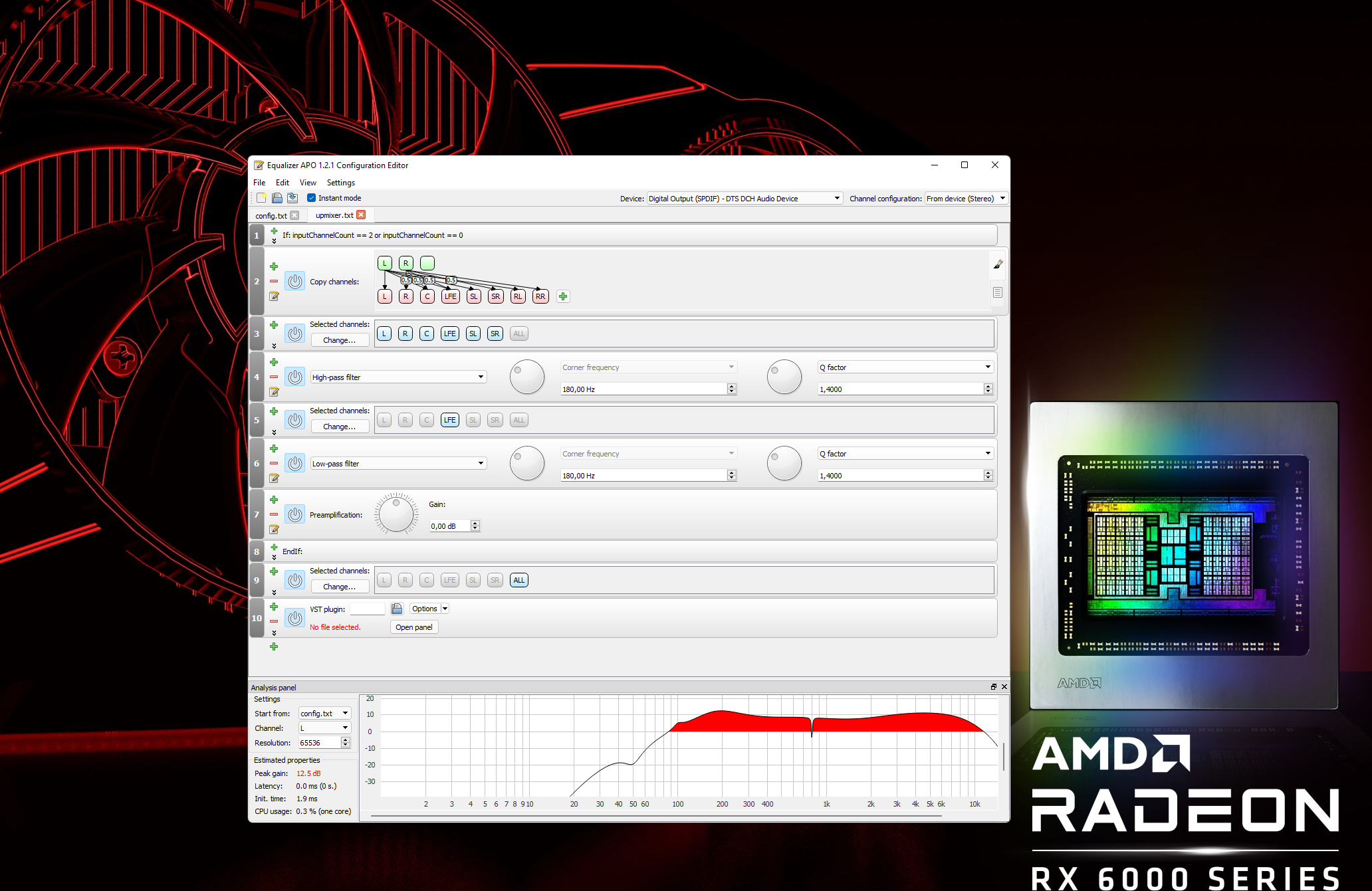Click the Preamplification gain knob
The width and height of the screenshot is (1372, 891).
(396, 514)
